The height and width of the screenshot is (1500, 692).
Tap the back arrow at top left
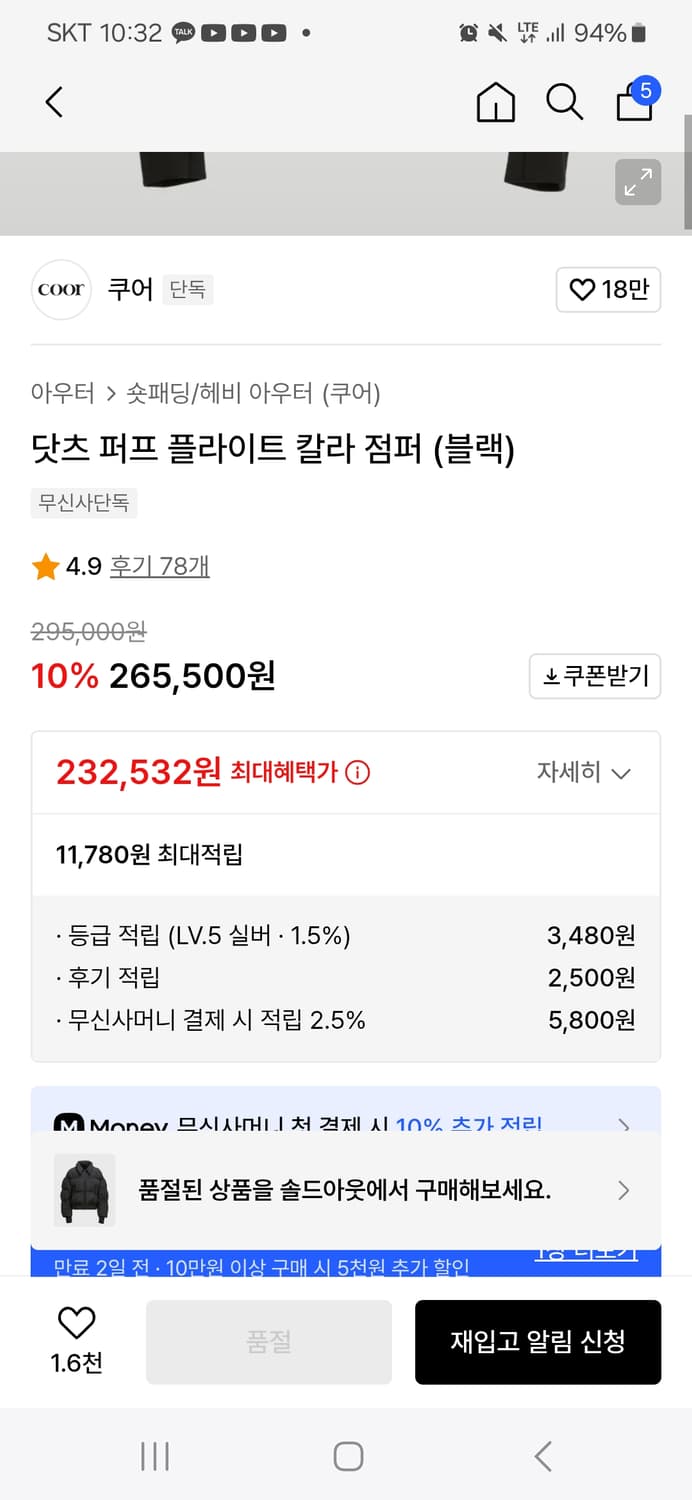pos(53,102)
